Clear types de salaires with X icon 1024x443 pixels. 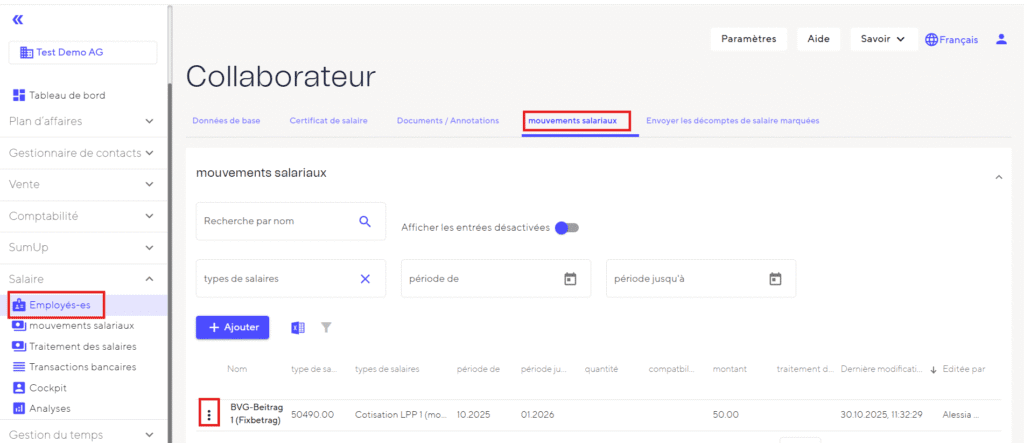[x=365, y=279]
